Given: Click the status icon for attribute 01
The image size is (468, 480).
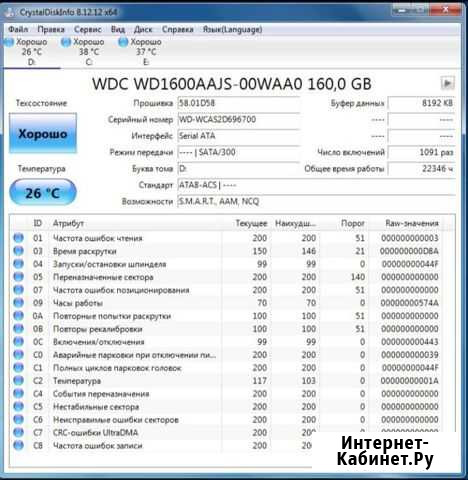Looking at the screenshot, I should 19,238.
